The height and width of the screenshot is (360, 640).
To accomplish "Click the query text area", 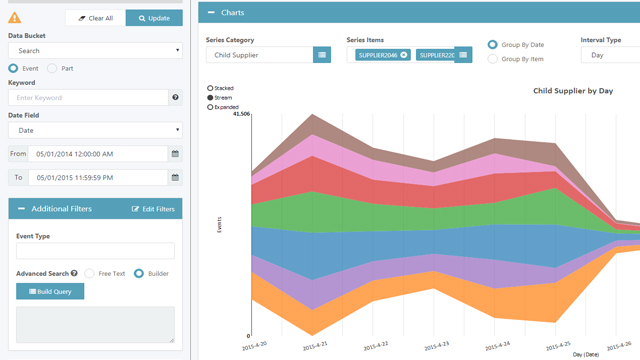I will [96, 324].
